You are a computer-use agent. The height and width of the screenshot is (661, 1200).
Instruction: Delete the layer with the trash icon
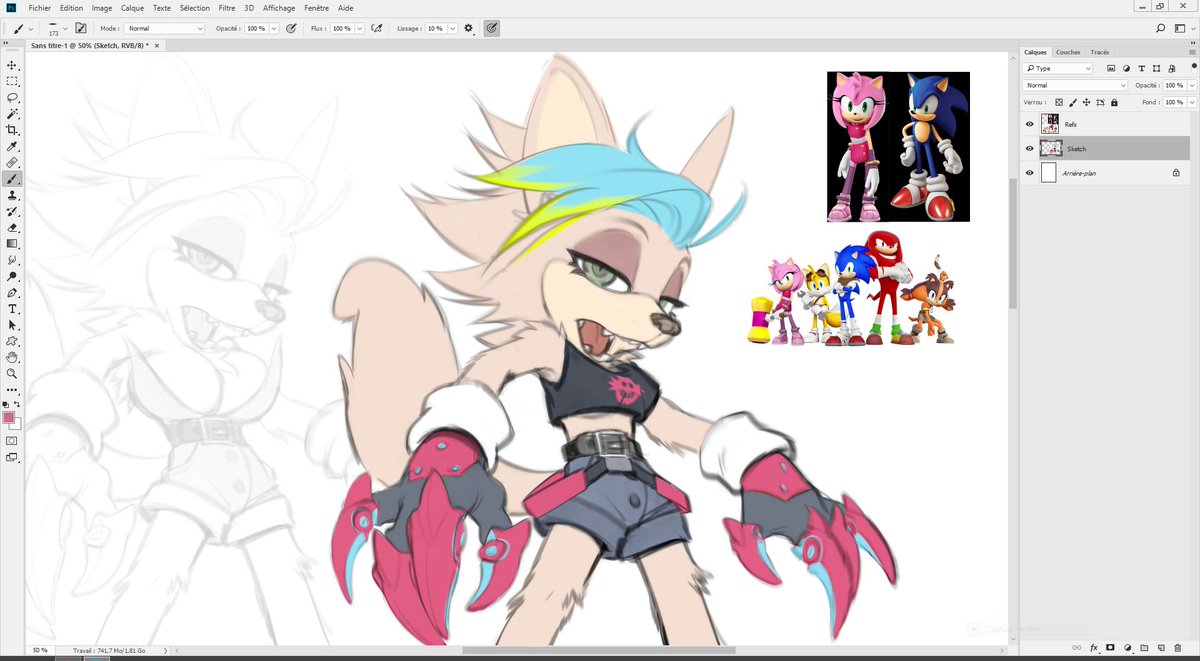(1178, 648)
